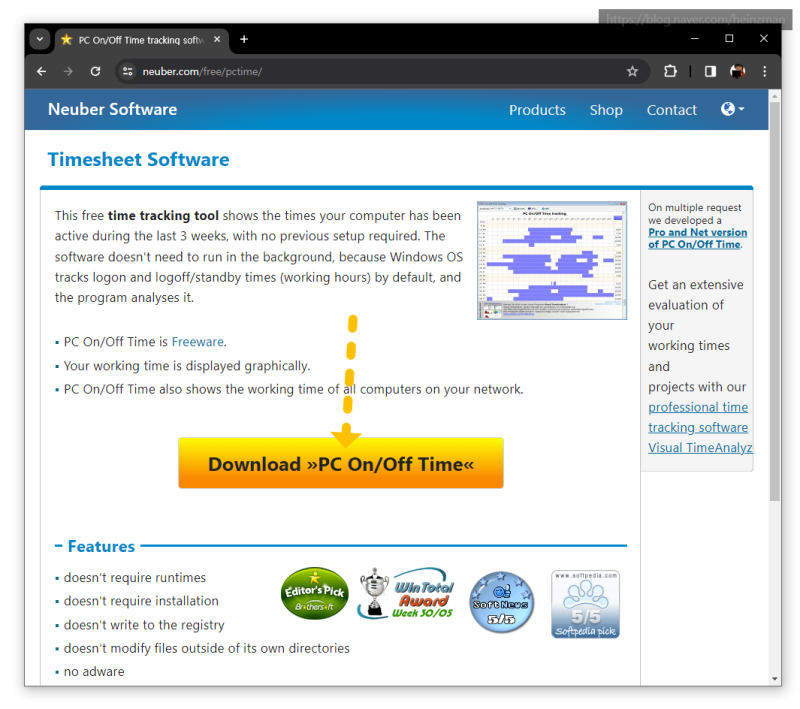Click the scrollbar down arrow
This screenshot has height=709, width=800.
pos(775,679)
